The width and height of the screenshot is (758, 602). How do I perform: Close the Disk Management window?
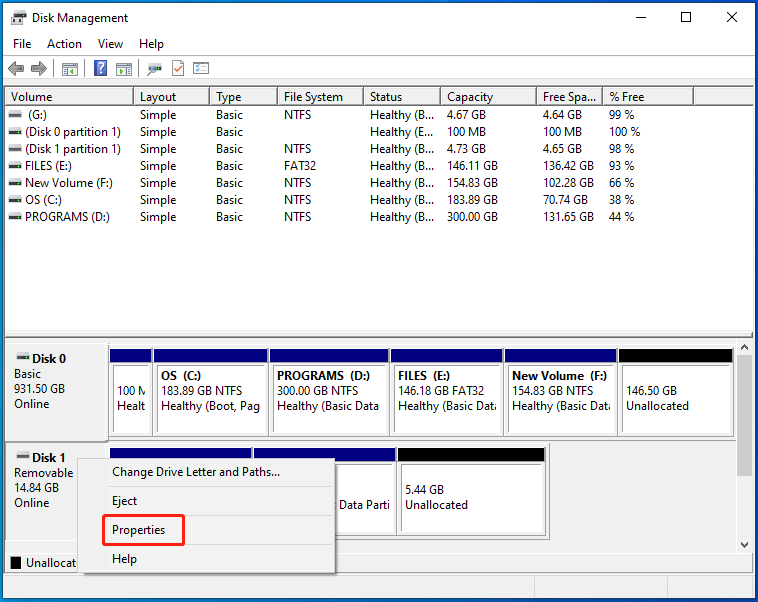pyautogui.click(x=732, y=18)
